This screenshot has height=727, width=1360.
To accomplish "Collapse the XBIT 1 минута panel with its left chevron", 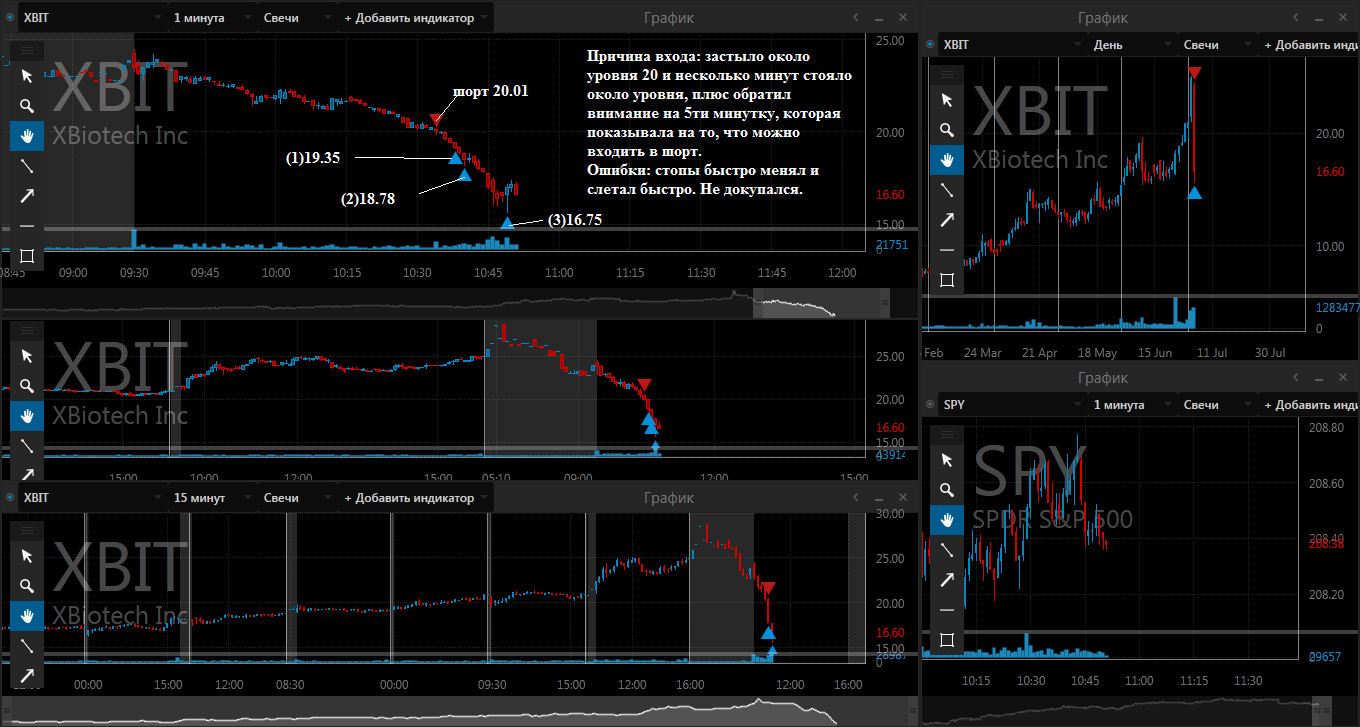I will 855,17.
